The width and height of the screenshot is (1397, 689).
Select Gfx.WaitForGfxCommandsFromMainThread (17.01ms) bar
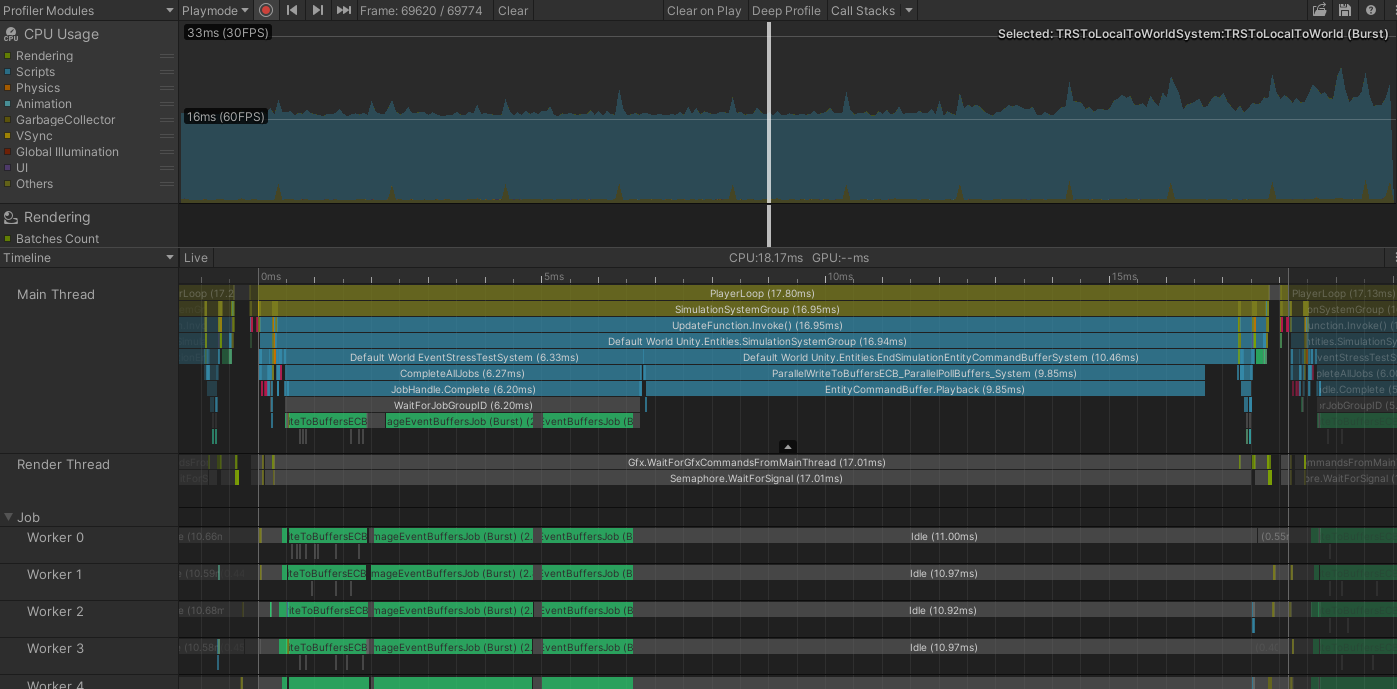(x=756, y=463)
